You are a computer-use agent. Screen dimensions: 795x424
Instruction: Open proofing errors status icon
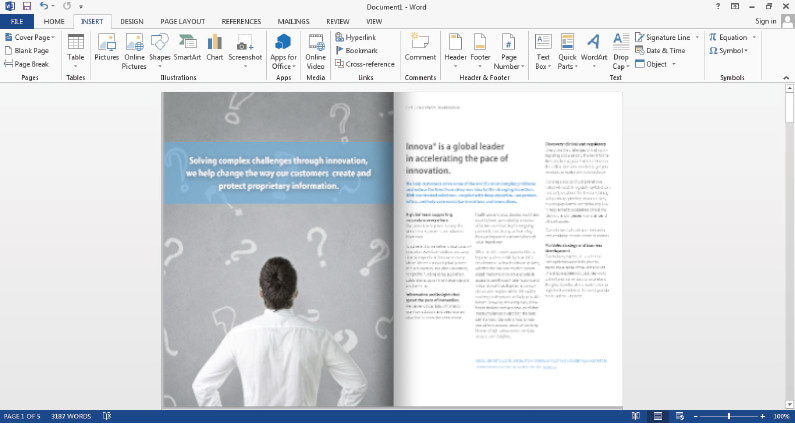pyautogui.click(x=107, y=416)
